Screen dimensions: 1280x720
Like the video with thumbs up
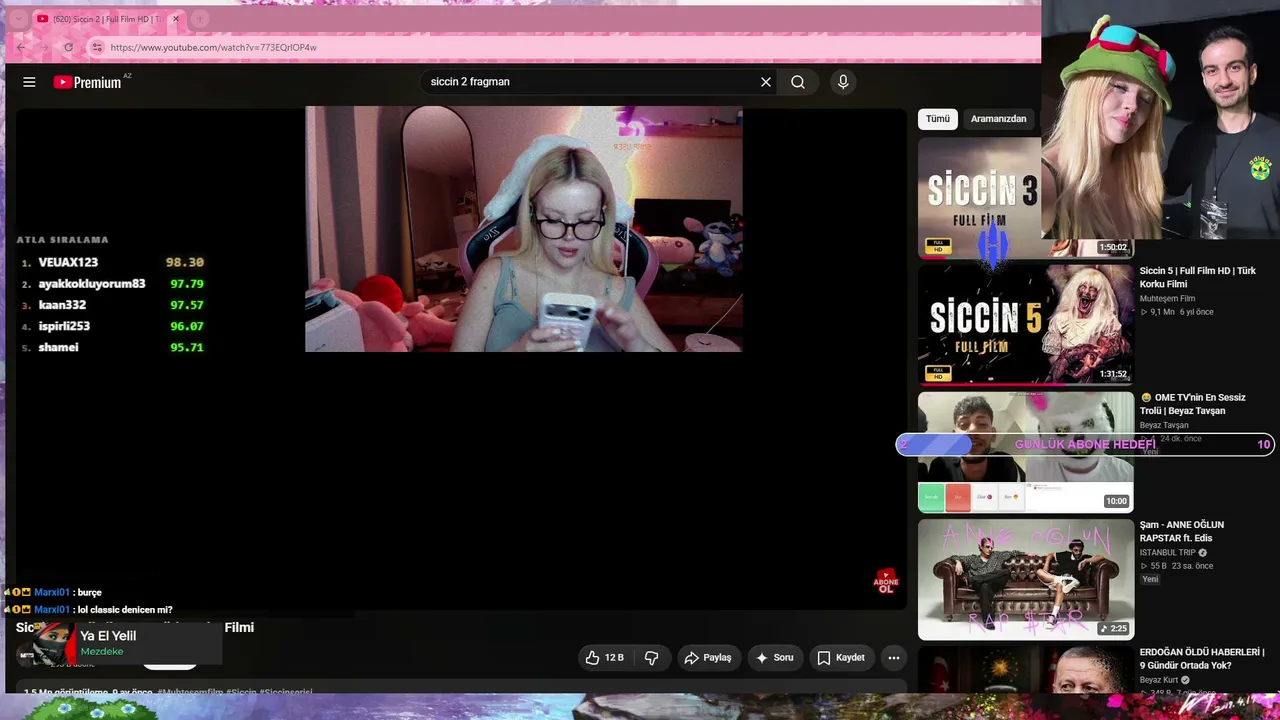[x=606, y=657]
